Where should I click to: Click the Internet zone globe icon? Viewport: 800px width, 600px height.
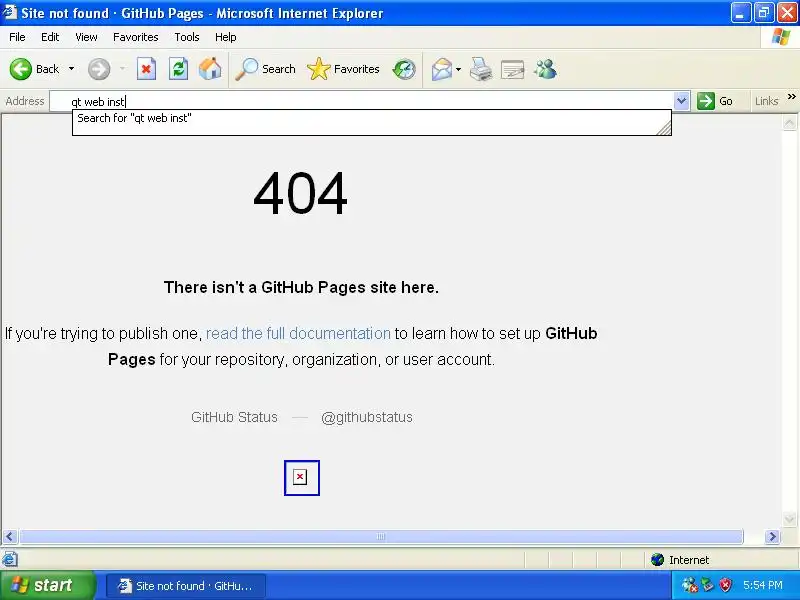pos(657,560)
